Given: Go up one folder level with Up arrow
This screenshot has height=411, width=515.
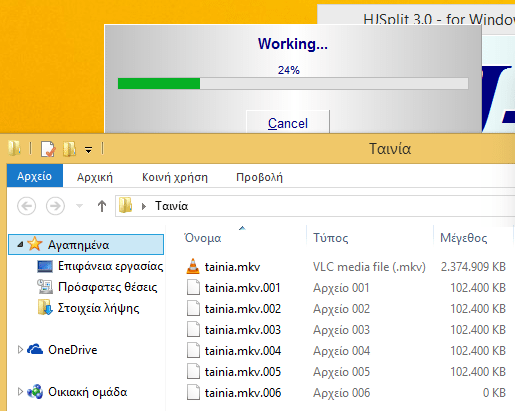Looking at the screenshot, I should (102, 206).
